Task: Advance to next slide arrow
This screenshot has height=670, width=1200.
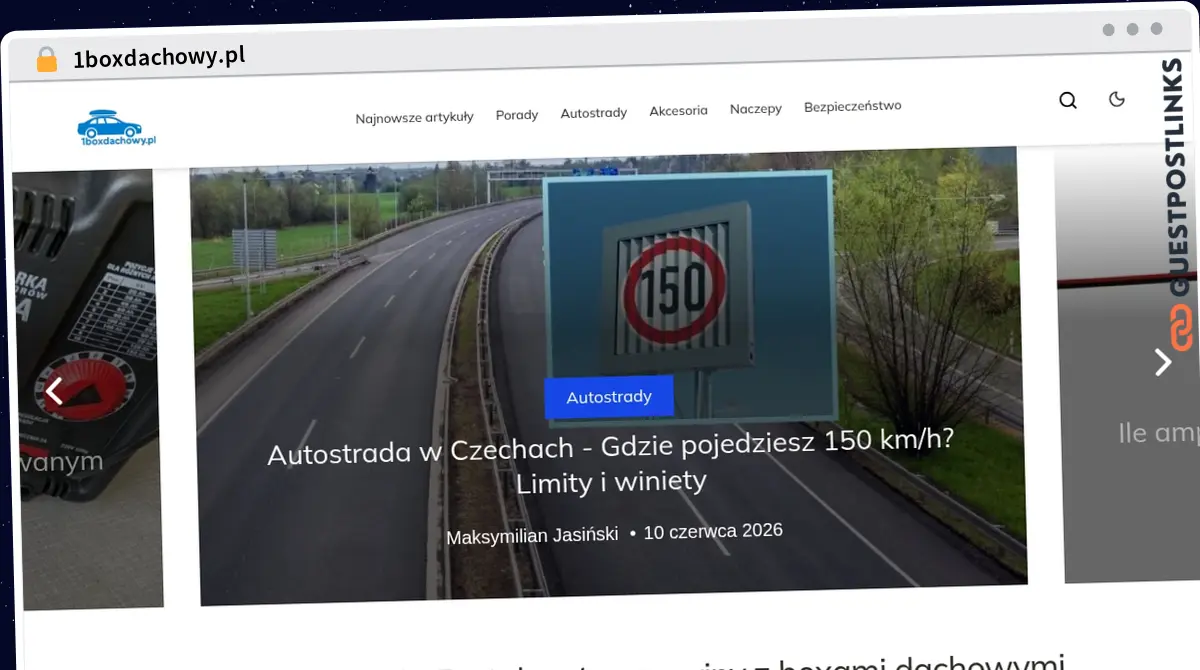Action: (1162, 361)
